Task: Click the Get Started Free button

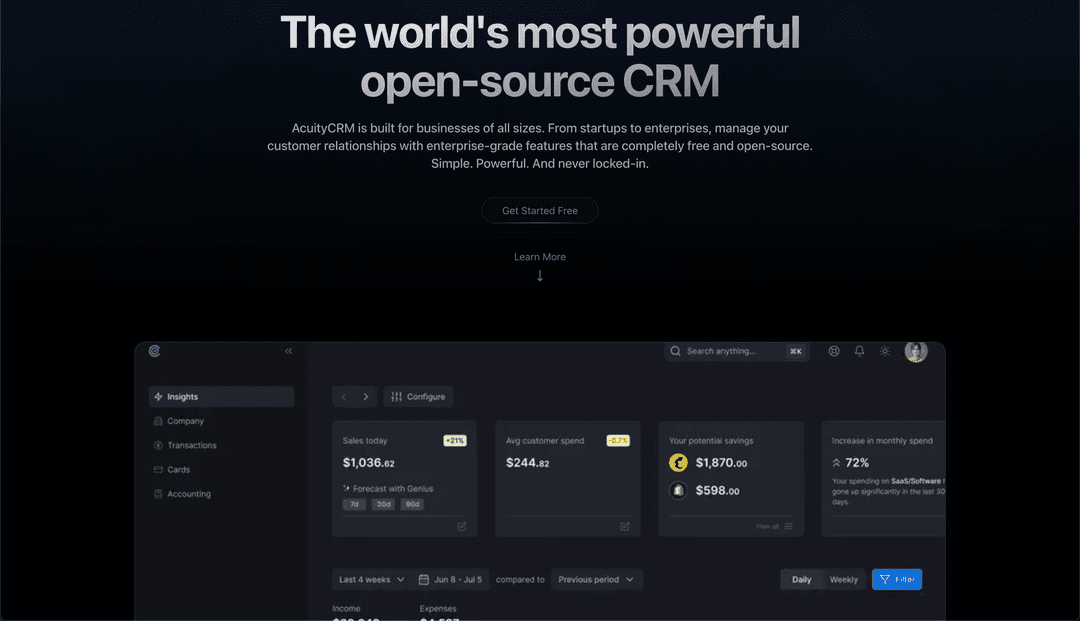Action: point(539,211)
